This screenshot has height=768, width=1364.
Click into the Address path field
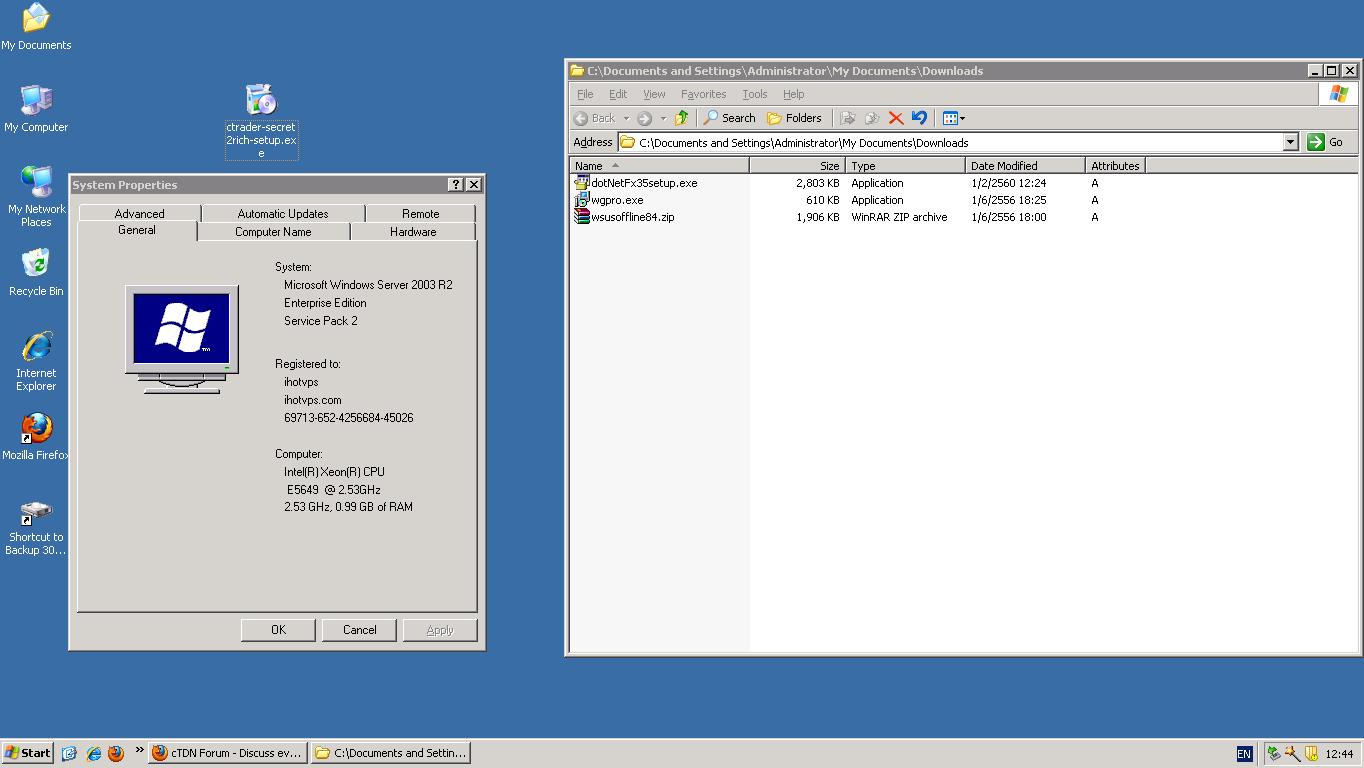point(950,142)
